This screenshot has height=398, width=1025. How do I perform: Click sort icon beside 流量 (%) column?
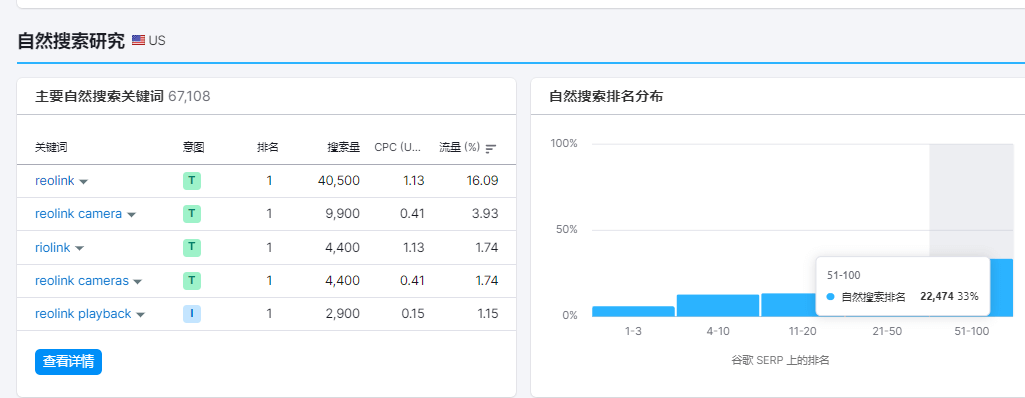point(491,148)
